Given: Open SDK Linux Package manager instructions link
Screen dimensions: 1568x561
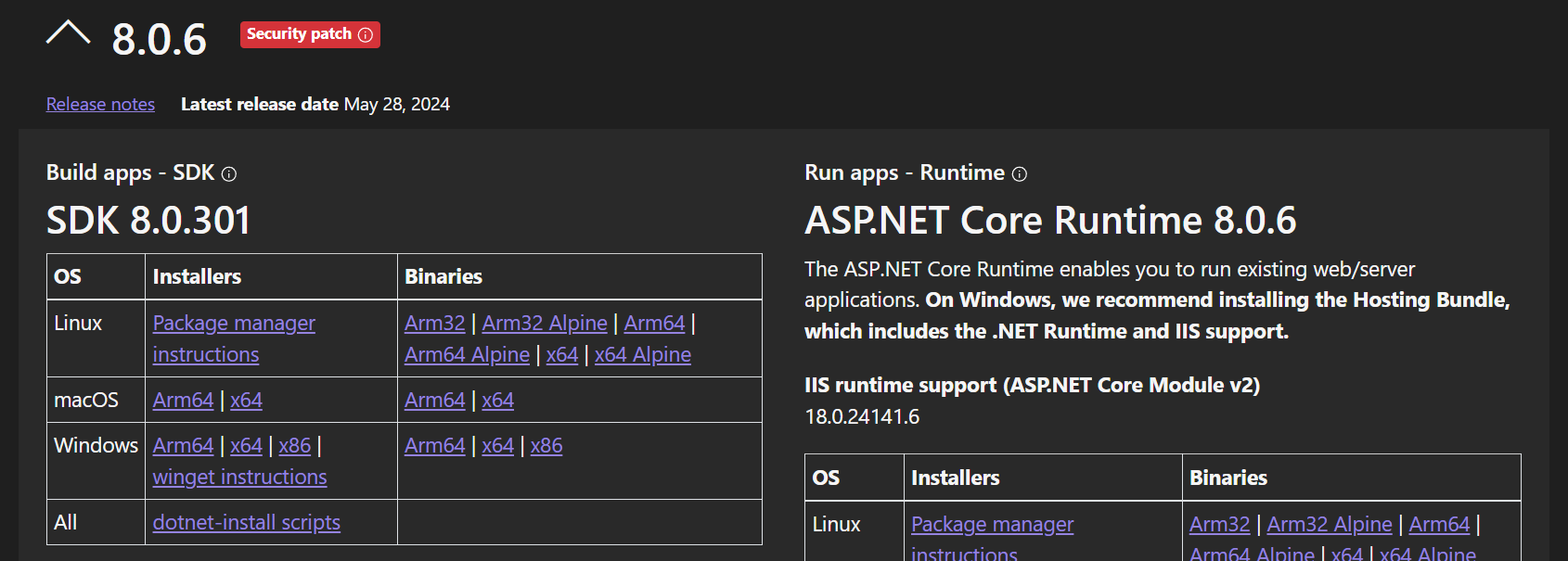Looking at the screenshot, I should tap(234, 338).
